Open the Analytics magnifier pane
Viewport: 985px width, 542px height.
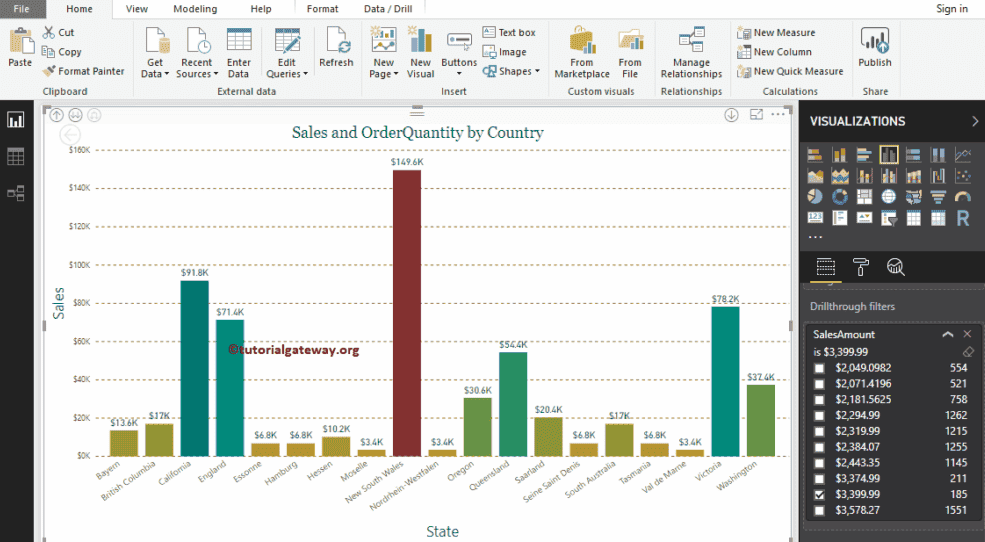click(x=895, y=266)
